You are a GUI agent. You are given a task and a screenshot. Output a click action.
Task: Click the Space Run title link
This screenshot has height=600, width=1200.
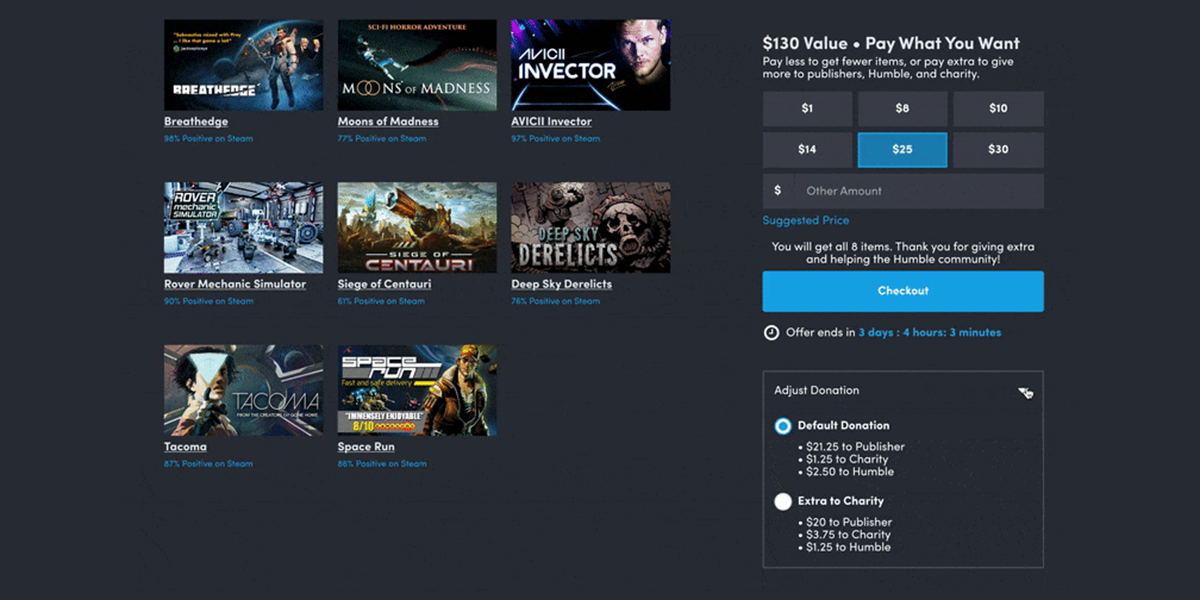click(367, 447)
